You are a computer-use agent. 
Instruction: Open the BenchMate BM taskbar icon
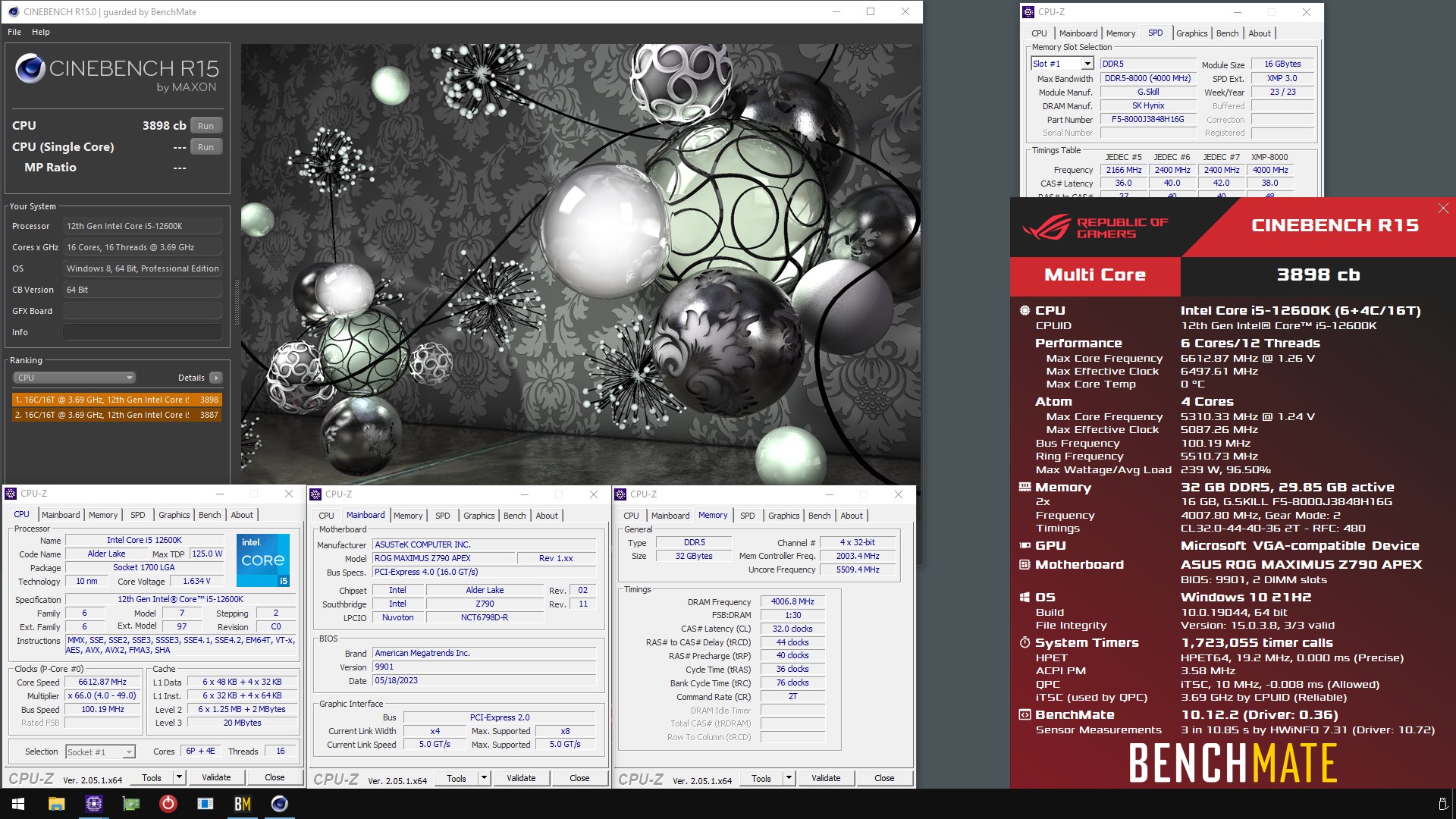tap(243, 804)
